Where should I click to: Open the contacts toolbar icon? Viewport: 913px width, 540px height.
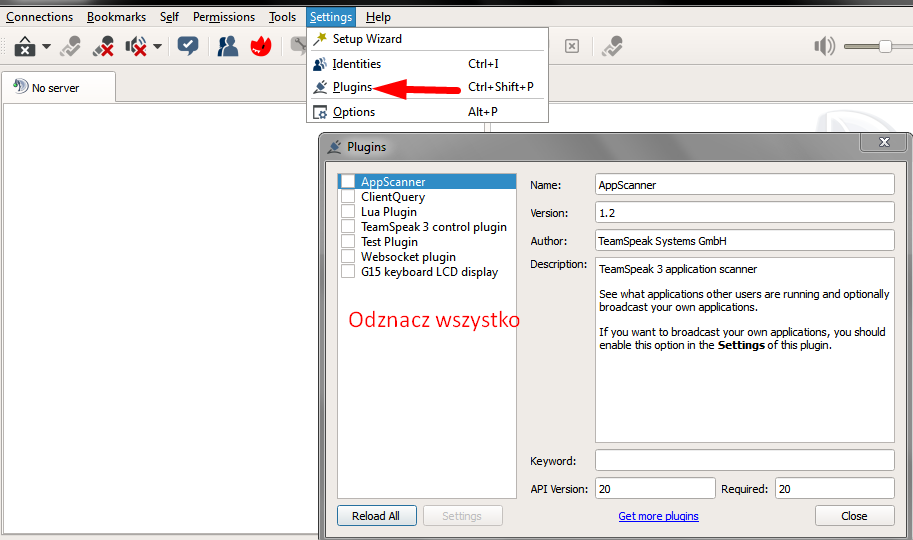pyautogui.click(x=228, y=46)
